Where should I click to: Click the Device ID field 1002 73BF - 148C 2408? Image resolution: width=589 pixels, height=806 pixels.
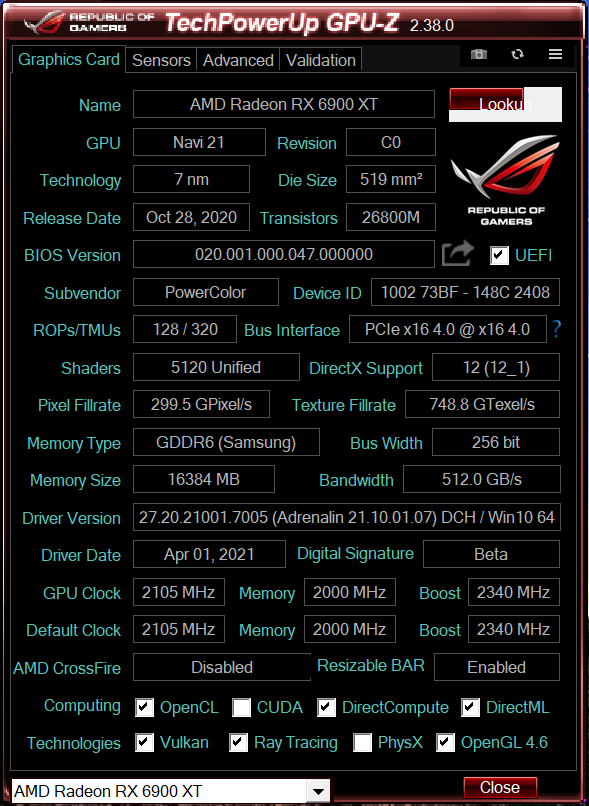coord(465,292)
